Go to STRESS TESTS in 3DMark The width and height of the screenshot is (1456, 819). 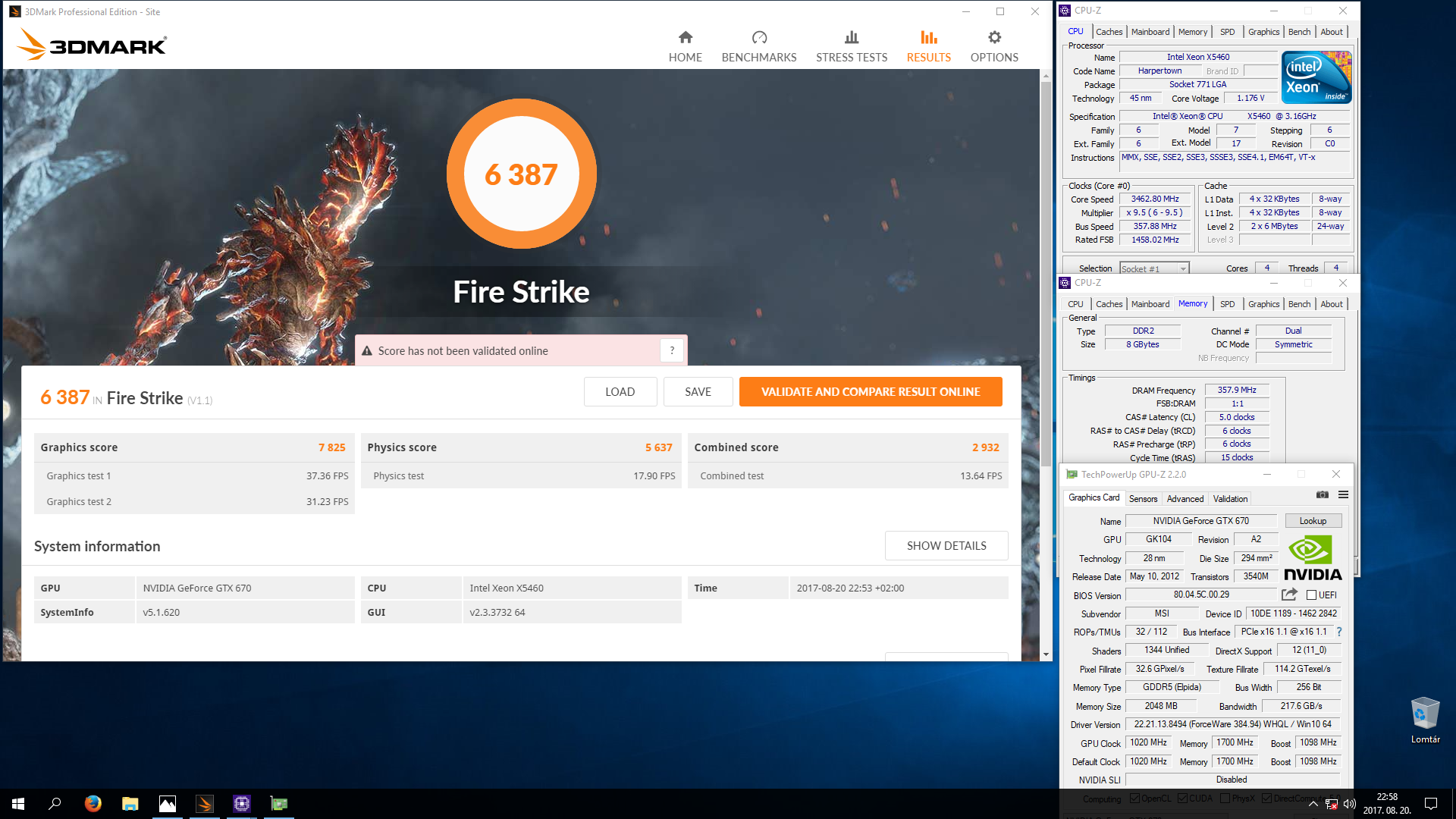click(852, 46)
